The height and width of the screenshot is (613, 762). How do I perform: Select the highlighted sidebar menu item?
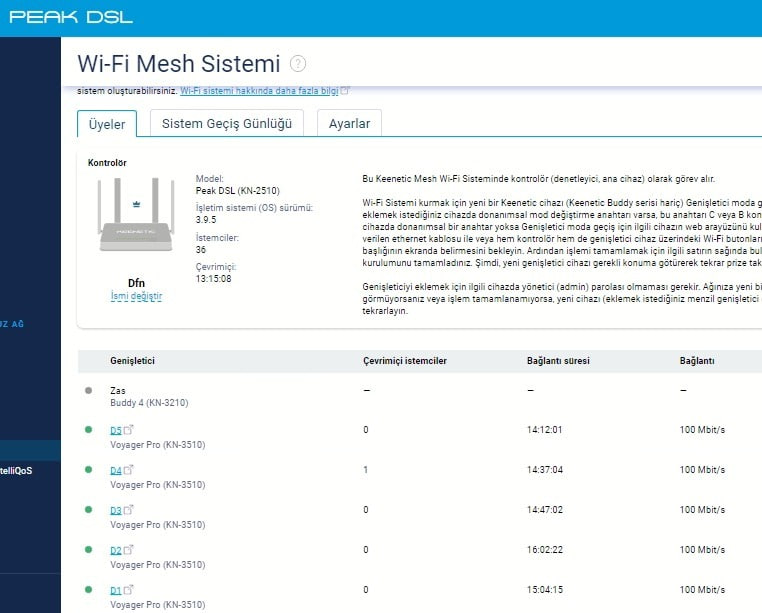click(30, 451)
